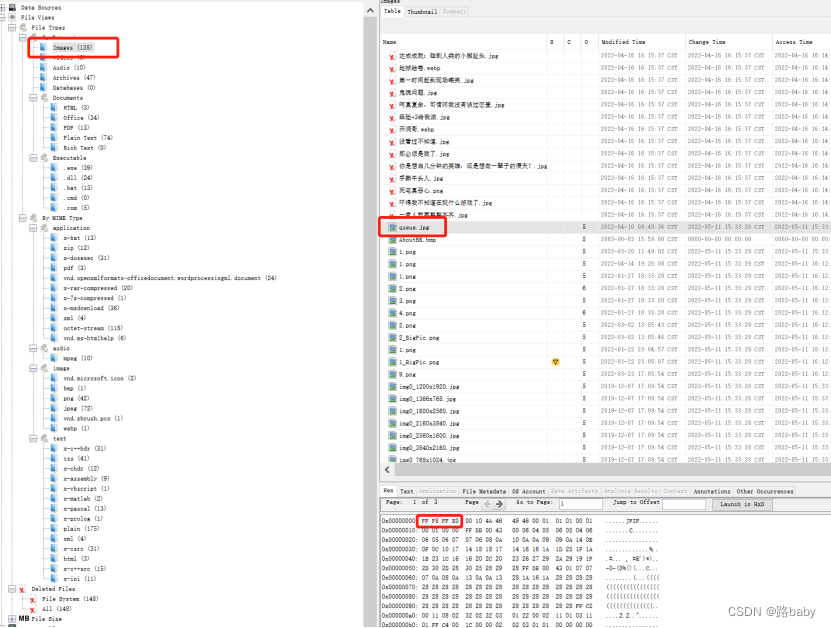Click the icon beside 2_BigPic.png
The width and height of the screenshot is (831, 628).
coord(393,338)
